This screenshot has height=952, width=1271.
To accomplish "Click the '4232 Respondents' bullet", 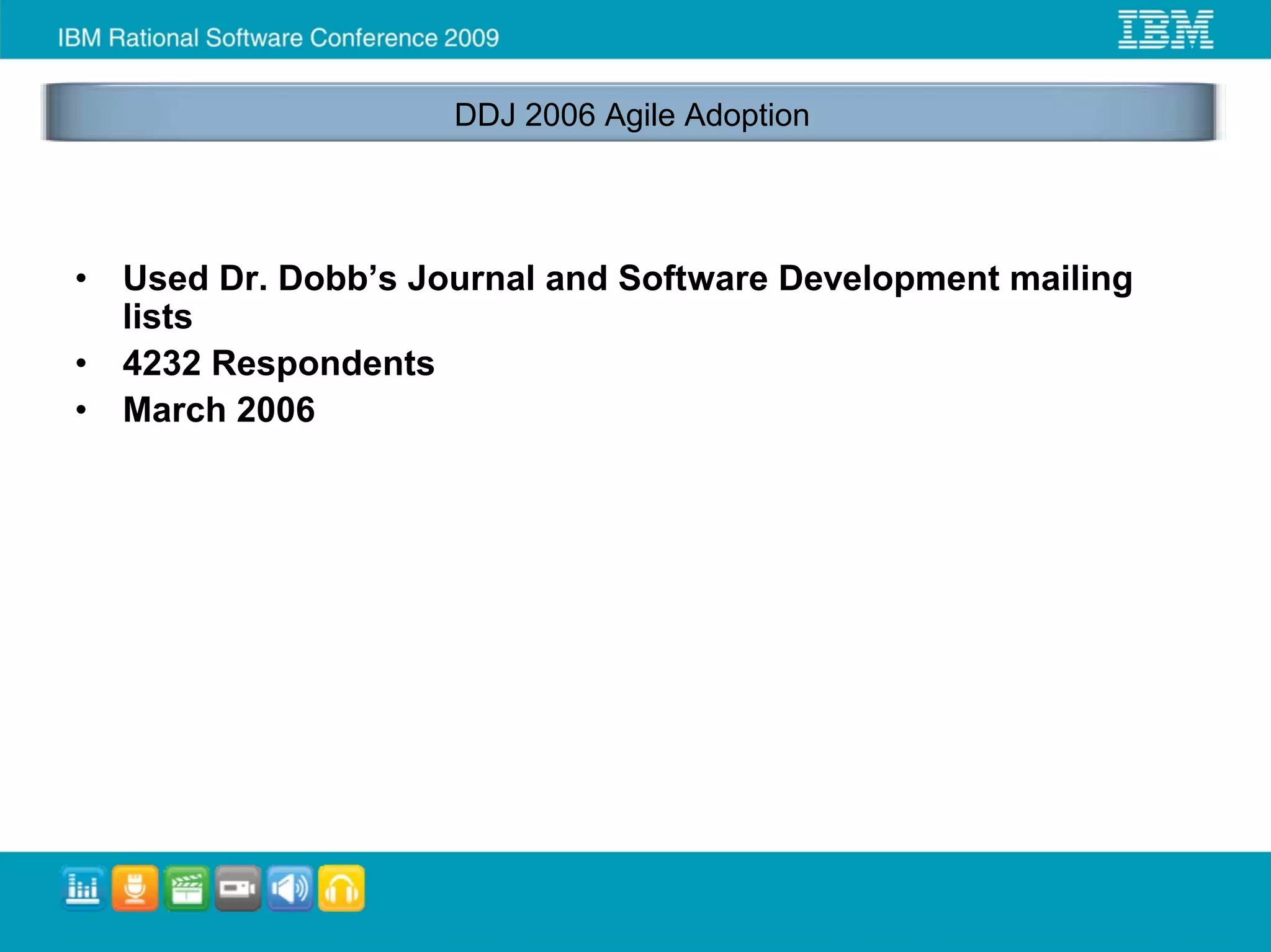I will pyautogui.click(x=279, y=363).
